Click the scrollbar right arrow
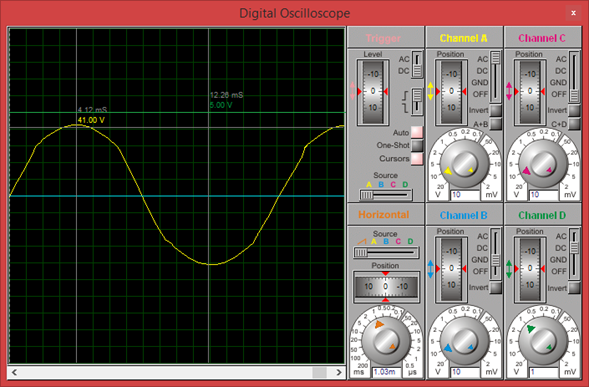Screen dimensions: 589x387 coord(339,372)
